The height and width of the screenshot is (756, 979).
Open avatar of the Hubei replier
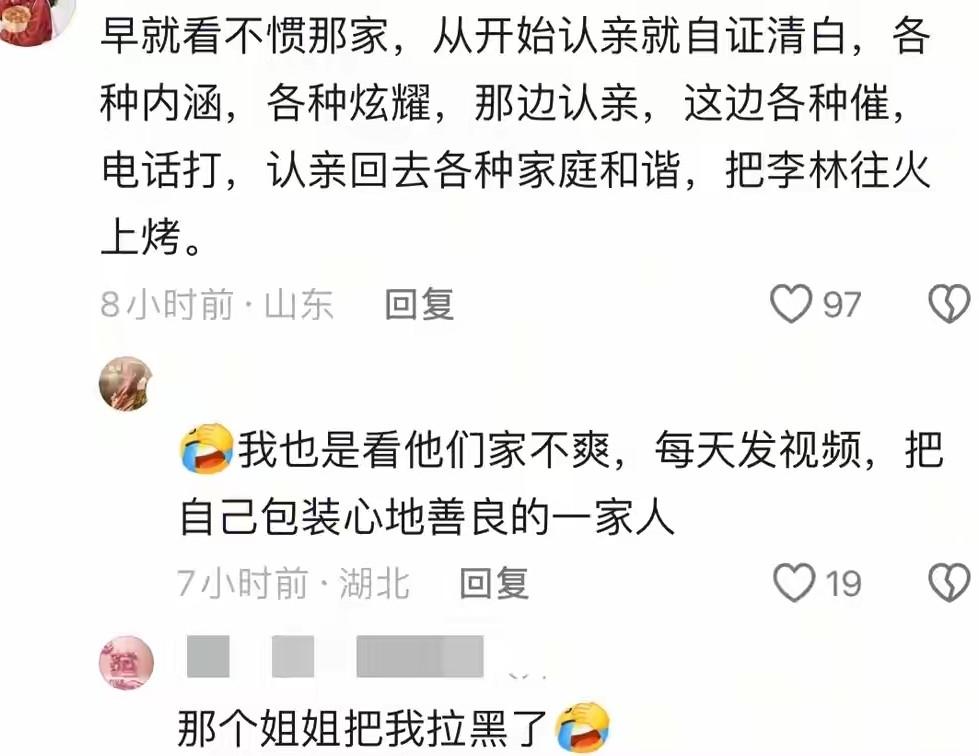126,383
